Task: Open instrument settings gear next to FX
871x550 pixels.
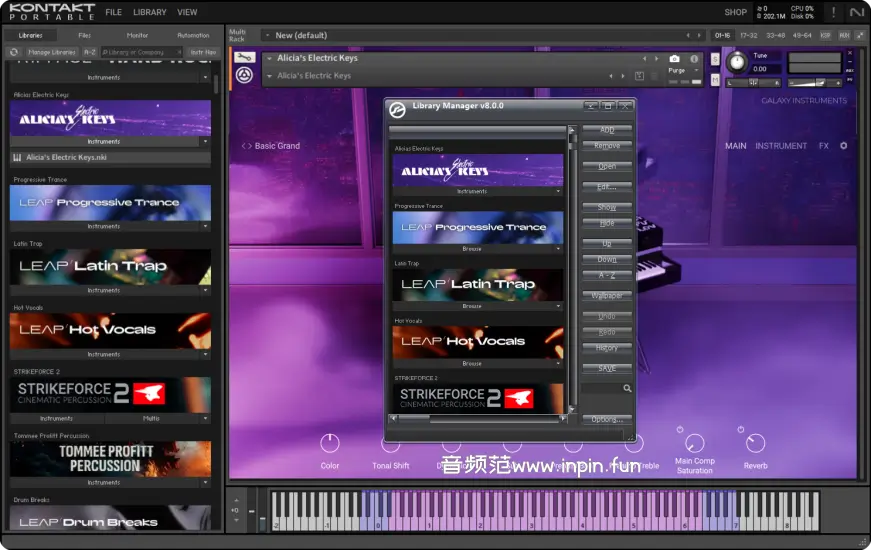Action: point(843,146)
